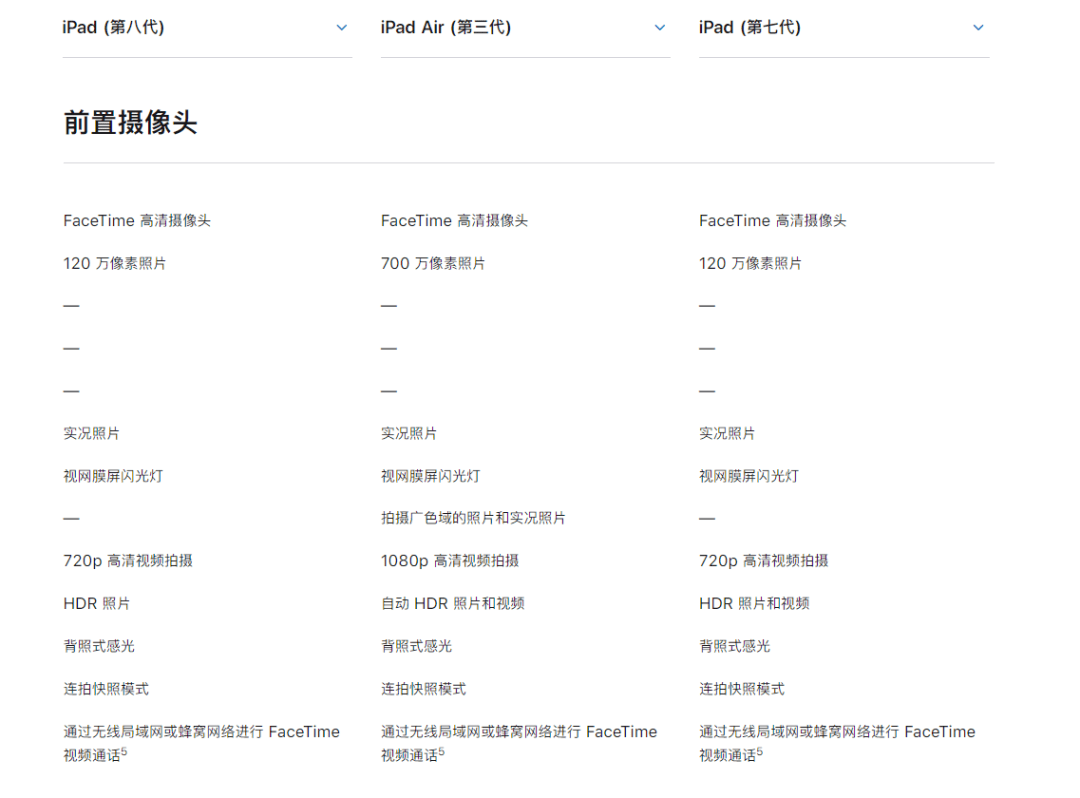
Task: Select "实况照片" in the iPad Air column
Action: pyautogui.click(x=409, y=434)
